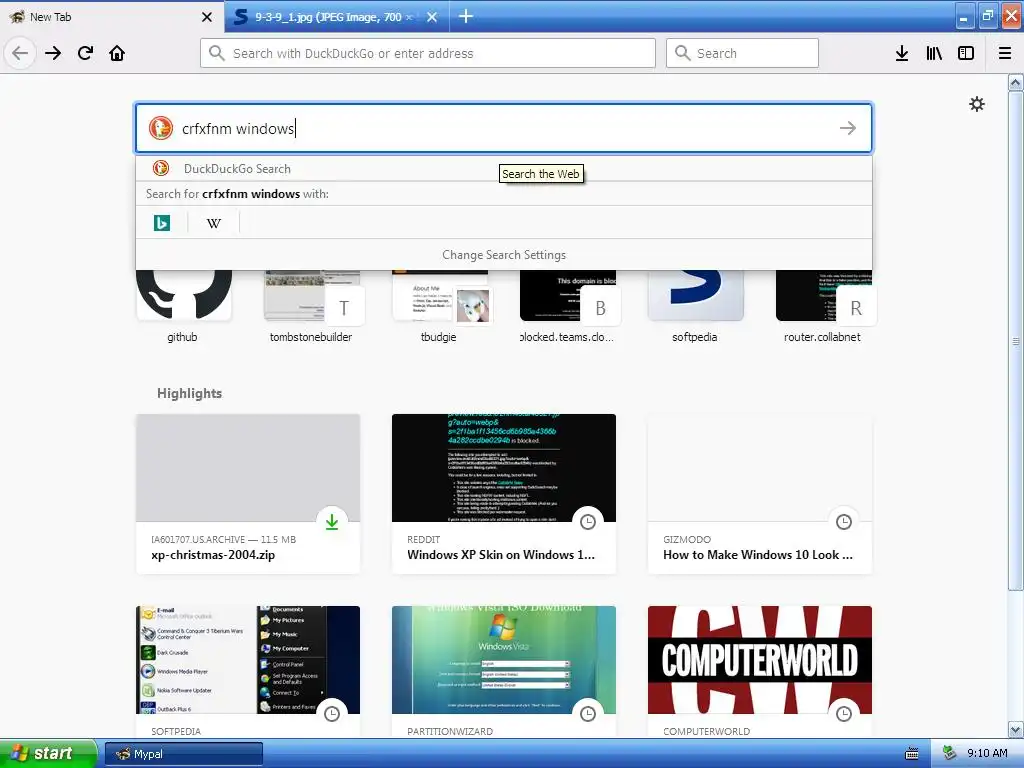Viewport: 1024px width, 768px height.
Task: Open the router.collabnet top site tile
Action: pyautogui.click(x=823, y=307)
